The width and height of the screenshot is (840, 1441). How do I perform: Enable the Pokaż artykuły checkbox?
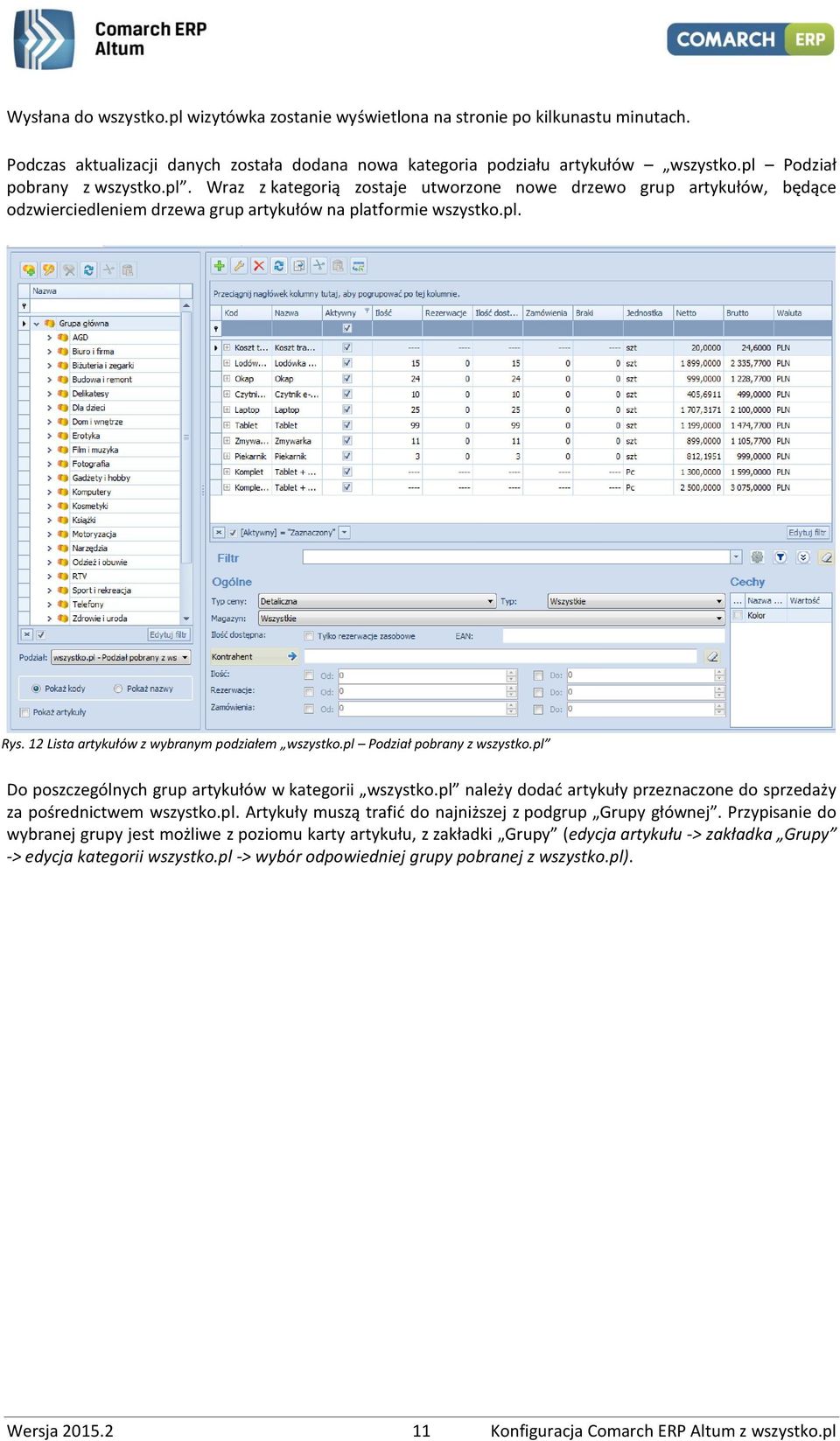(24, 712)
